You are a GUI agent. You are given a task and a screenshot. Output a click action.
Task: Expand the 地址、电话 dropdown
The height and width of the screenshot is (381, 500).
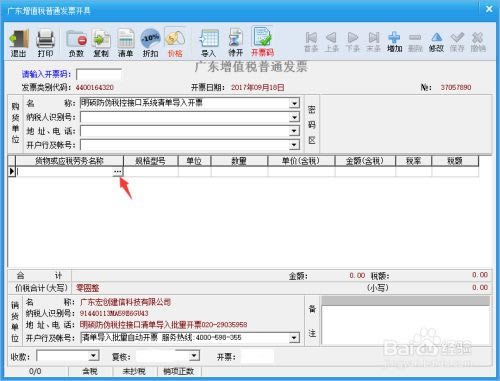point(294,131)
